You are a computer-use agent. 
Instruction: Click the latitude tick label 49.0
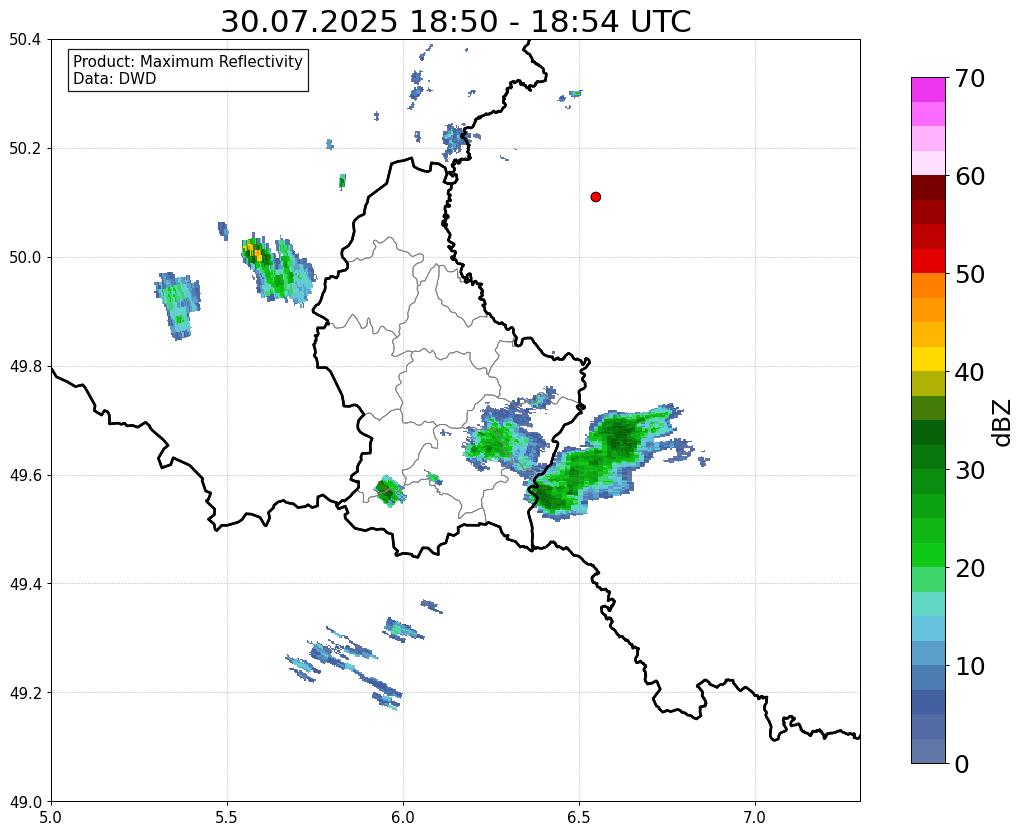[x=25, y=802]
